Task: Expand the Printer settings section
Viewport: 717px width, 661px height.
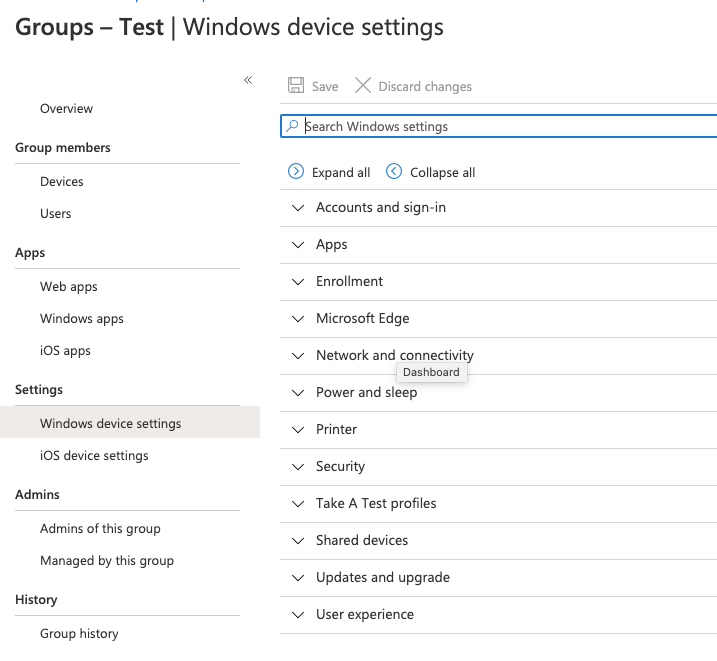Action: point(336,429)
